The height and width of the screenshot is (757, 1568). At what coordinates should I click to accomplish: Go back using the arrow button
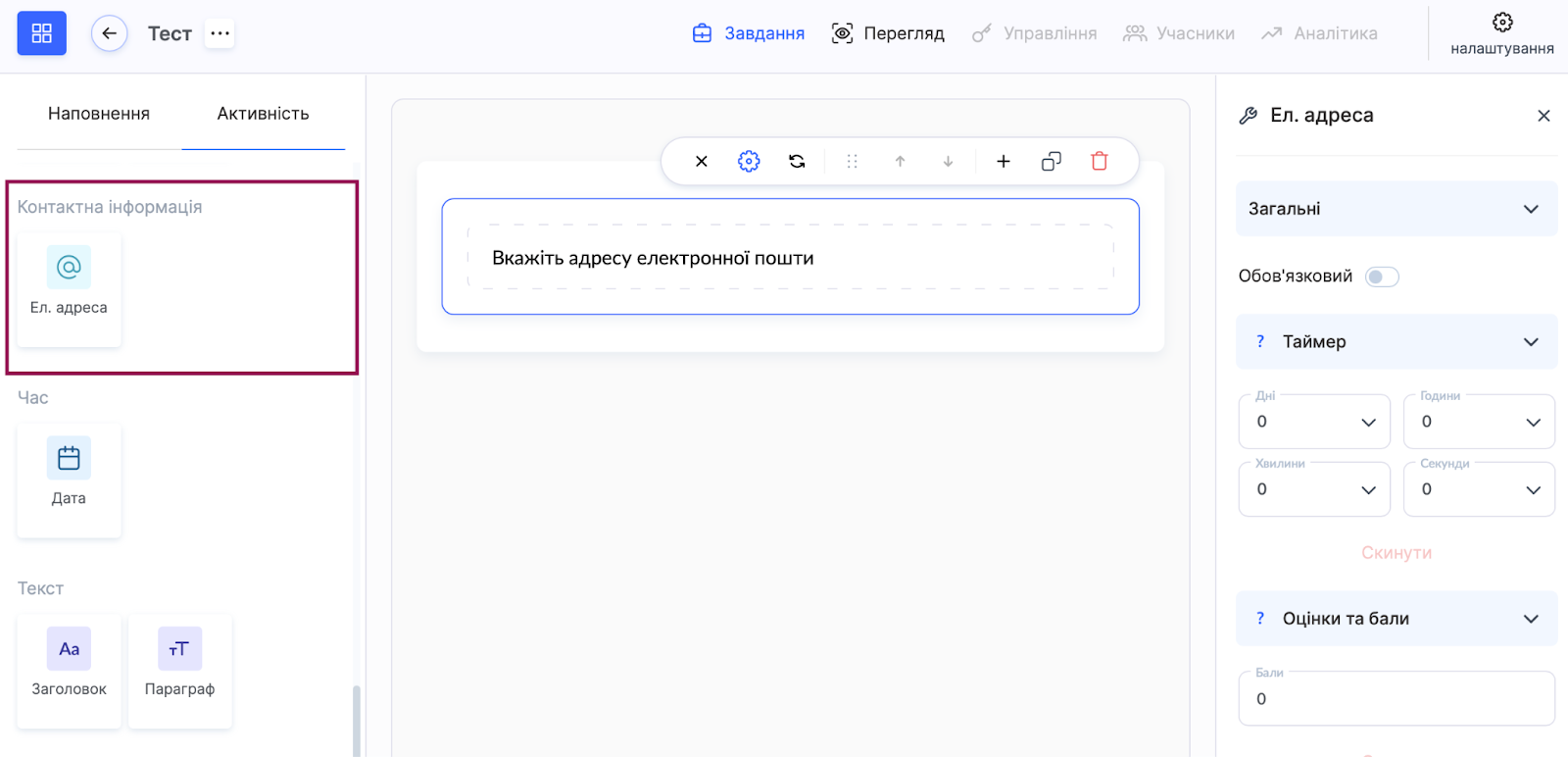(109, 33)
